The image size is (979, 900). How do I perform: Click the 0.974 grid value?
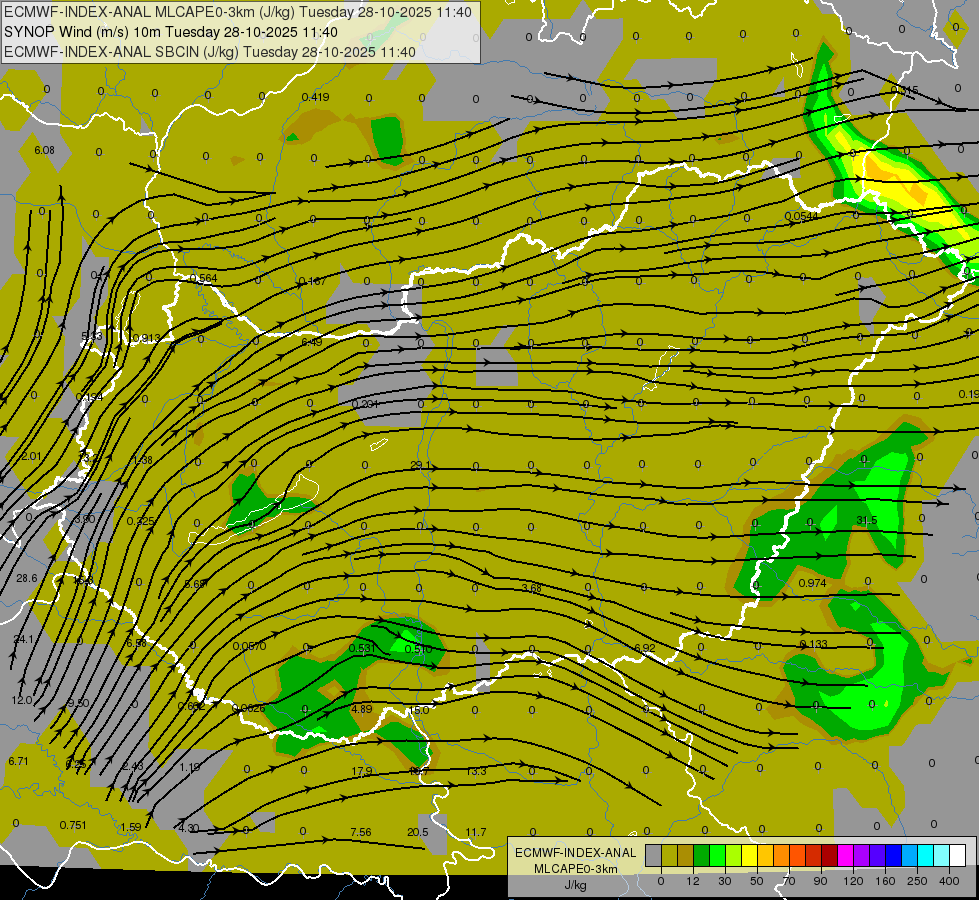[812, 583]
